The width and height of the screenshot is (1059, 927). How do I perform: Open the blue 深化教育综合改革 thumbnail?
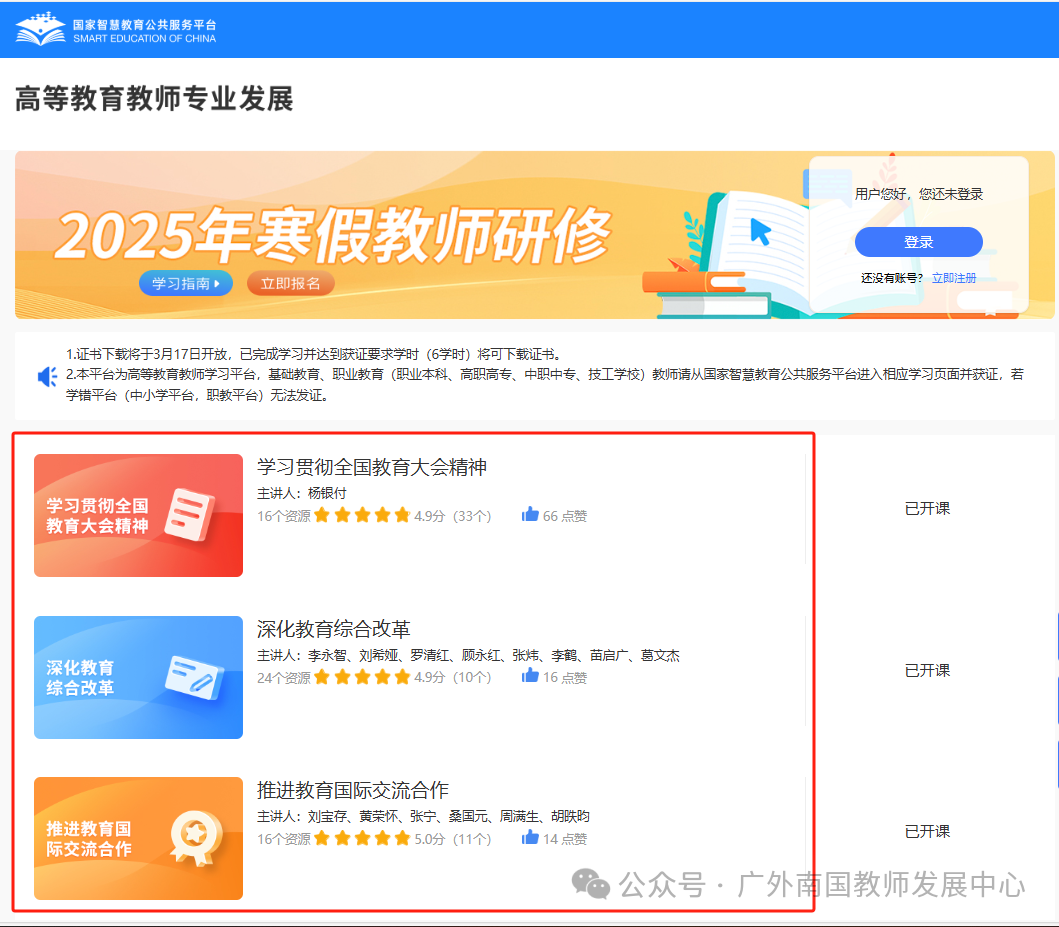coord(138,677)
